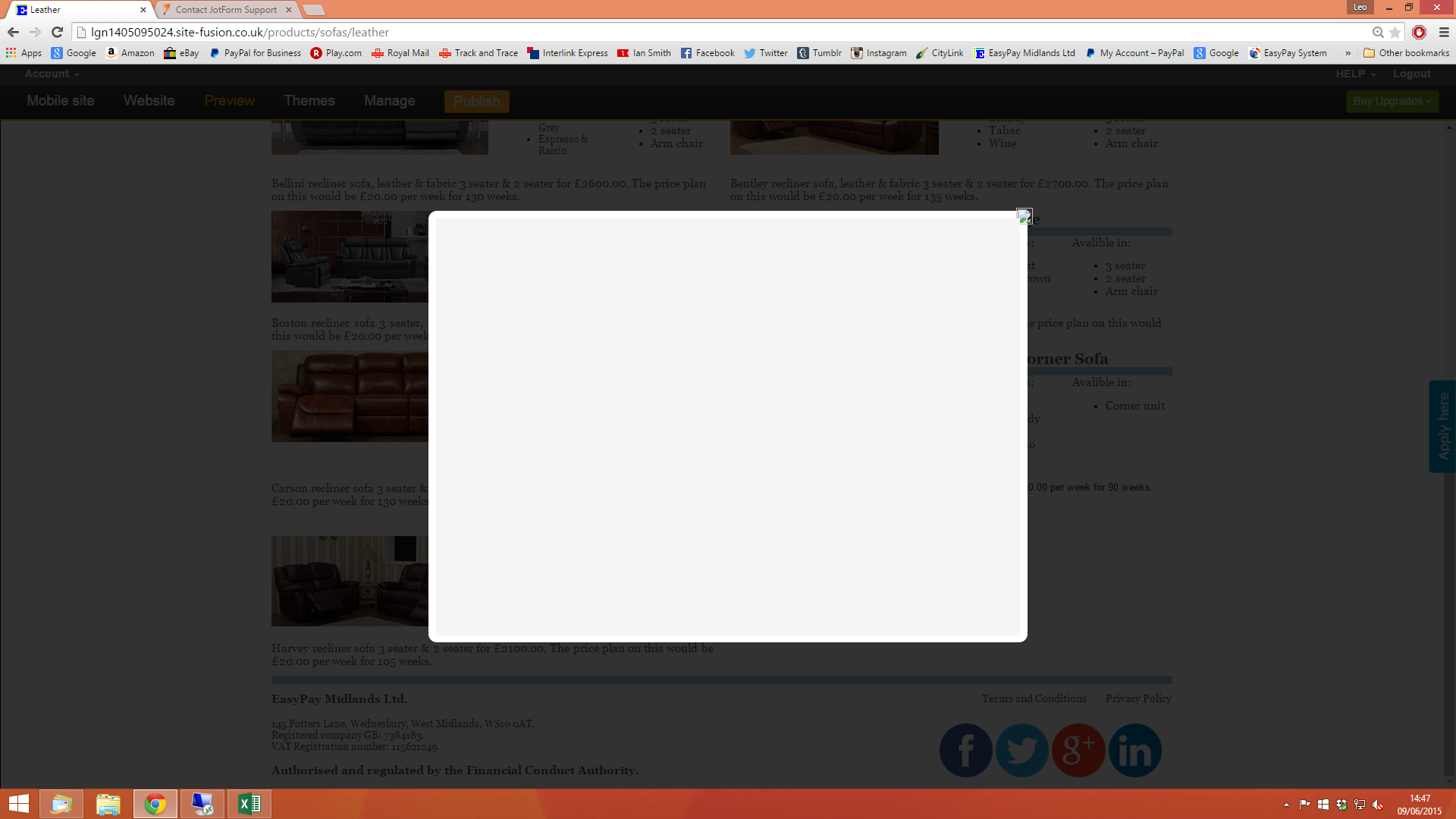Click the Publish button
This screenshot has width=1456, height=819.
tap(476, 101)
